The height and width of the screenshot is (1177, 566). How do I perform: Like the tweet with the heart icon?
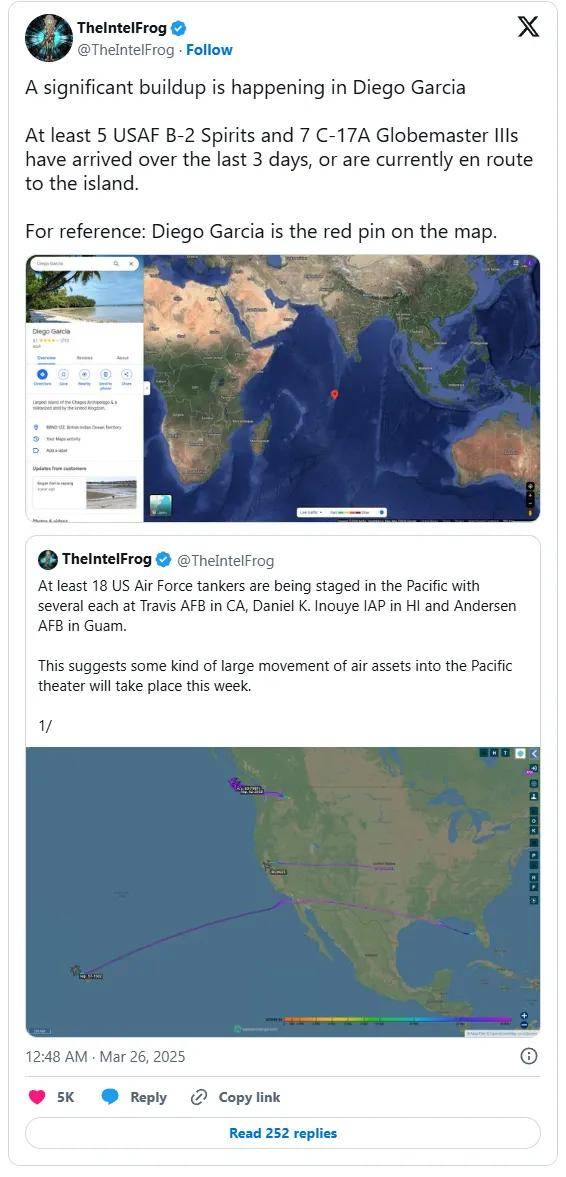tap(37, 1097)
